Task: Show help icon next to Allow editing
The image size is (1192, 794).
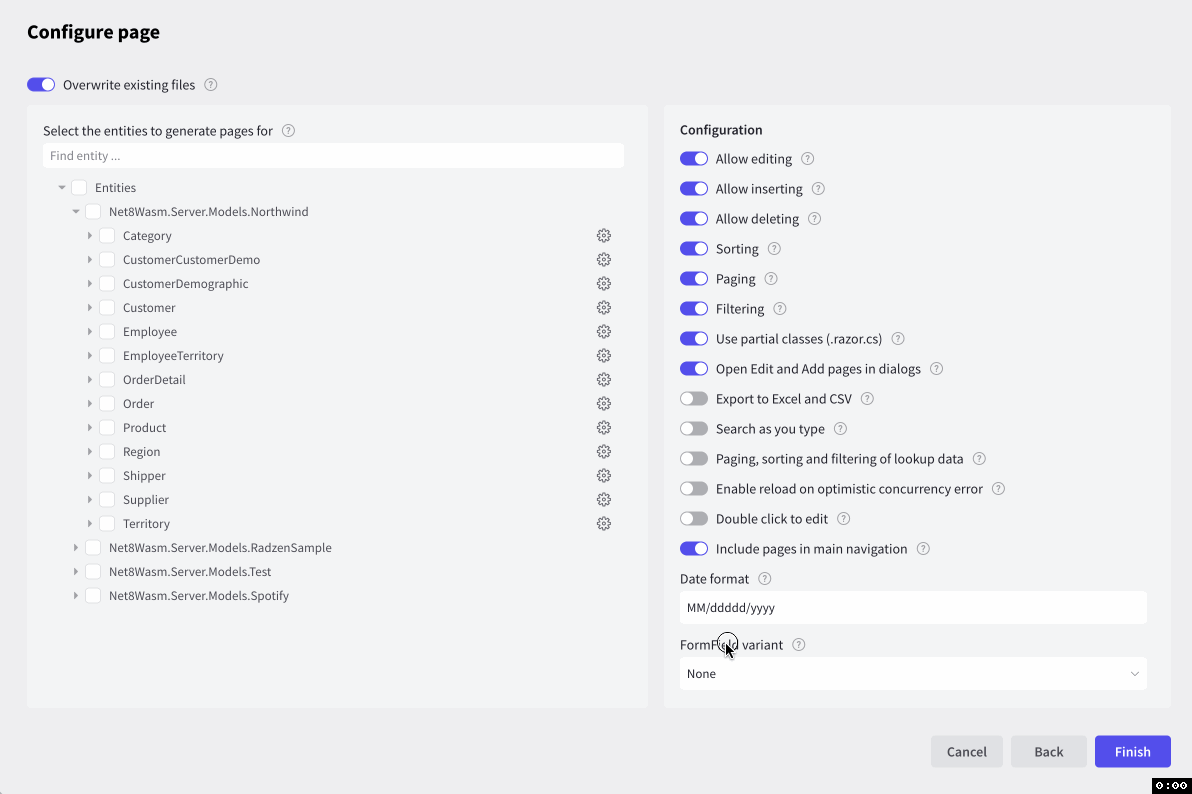Action: pos(807,158)
